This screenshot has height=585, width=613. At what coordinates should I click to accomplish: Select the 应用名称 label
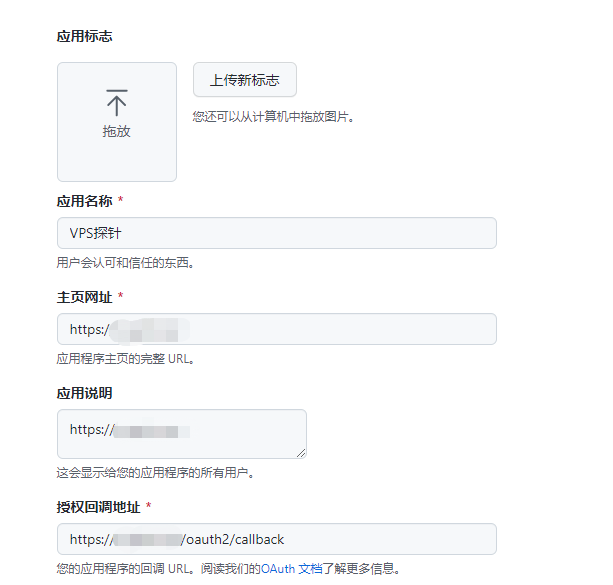tap(84, 201)
